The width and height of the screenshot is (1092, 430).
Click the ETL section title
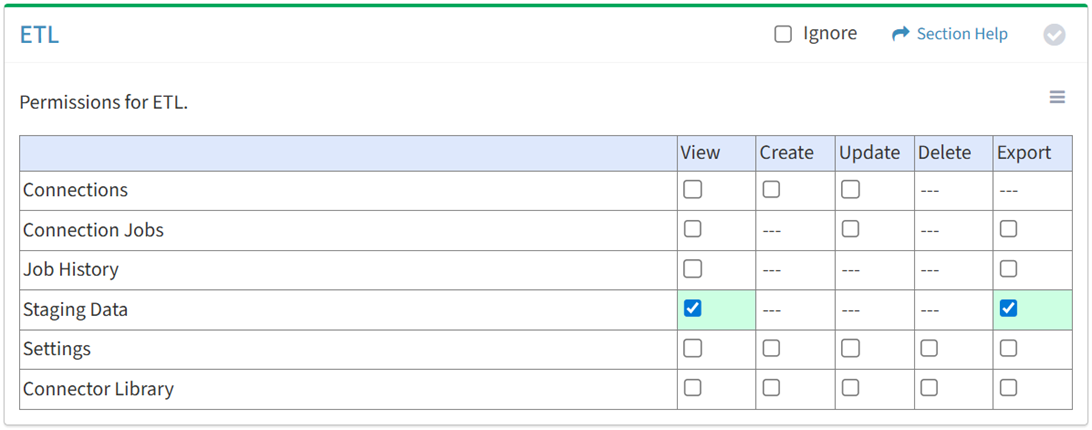pyautogui.click(x=39, y=35)
